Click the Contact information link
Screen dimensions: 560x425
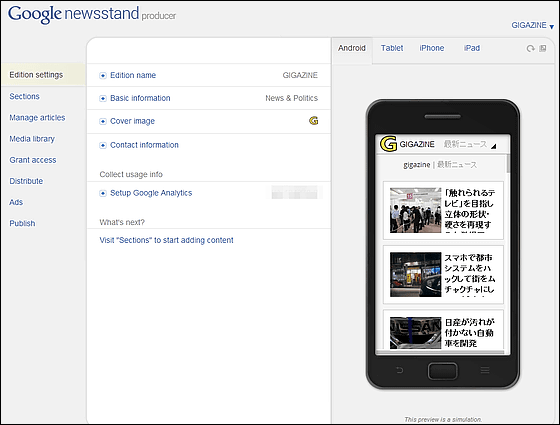144,145
